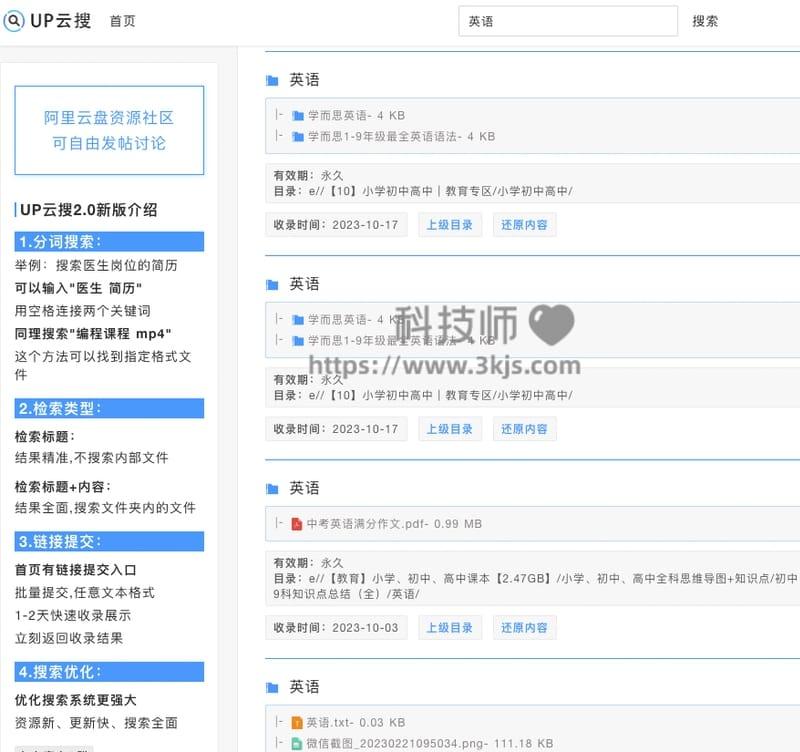The image size is (800, 752).
Task: Click 上级目录 in first result
Action: tap(449, 225)
